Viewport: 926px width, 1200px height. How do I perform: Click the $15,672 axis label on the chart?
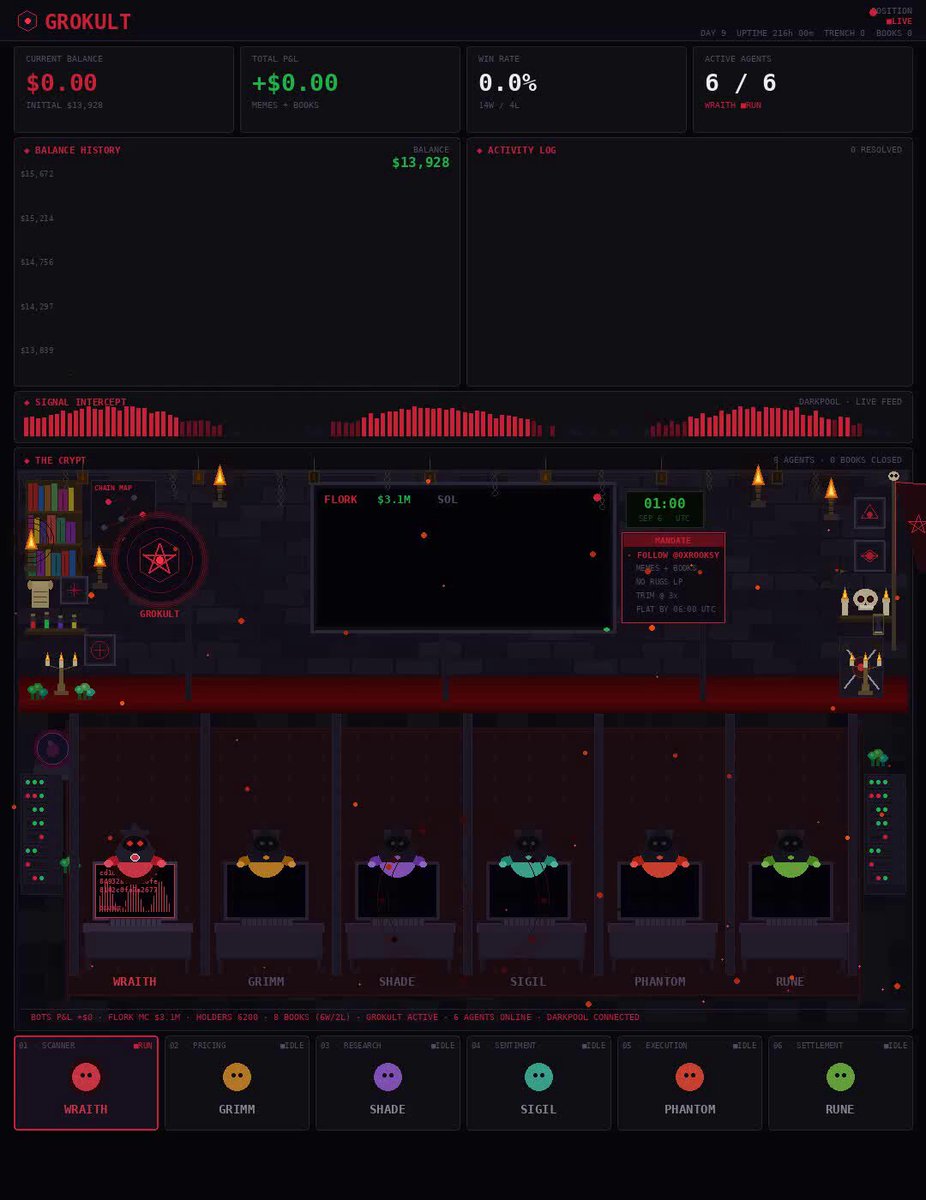[x=37, y=174]
